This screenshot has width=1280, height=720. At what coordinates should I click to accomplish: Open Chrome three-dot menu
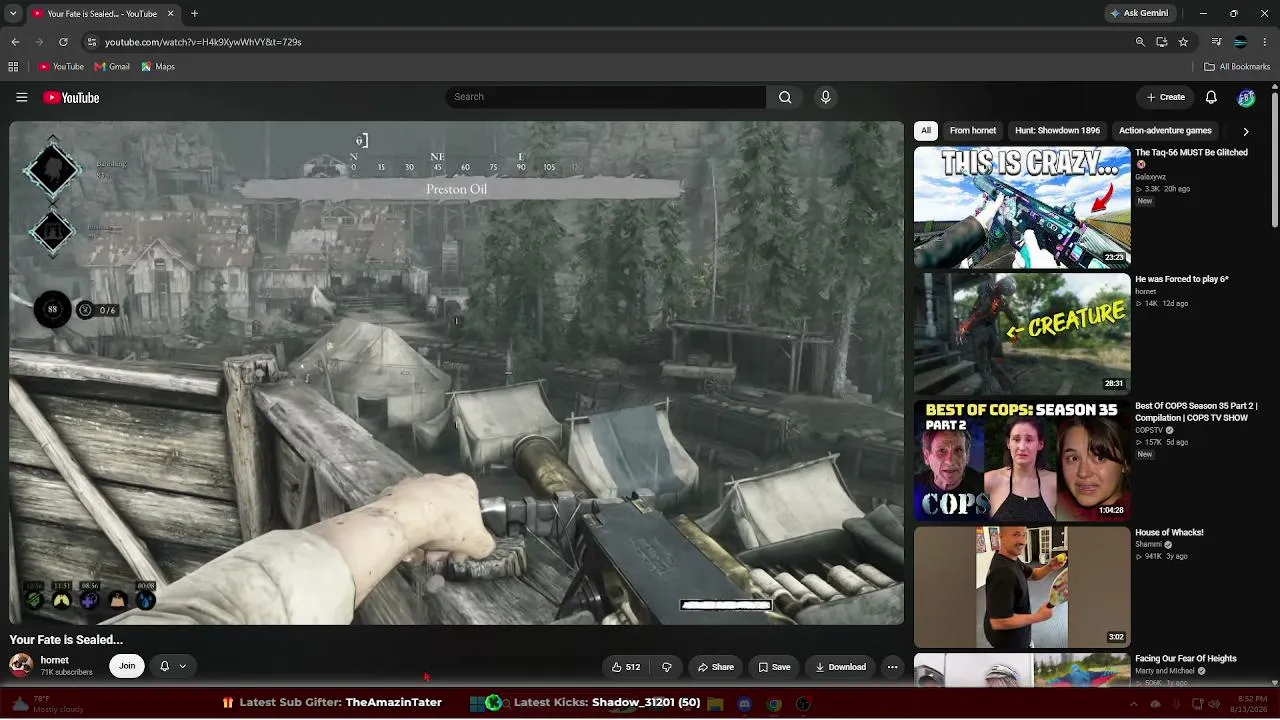coord(1264,42)
